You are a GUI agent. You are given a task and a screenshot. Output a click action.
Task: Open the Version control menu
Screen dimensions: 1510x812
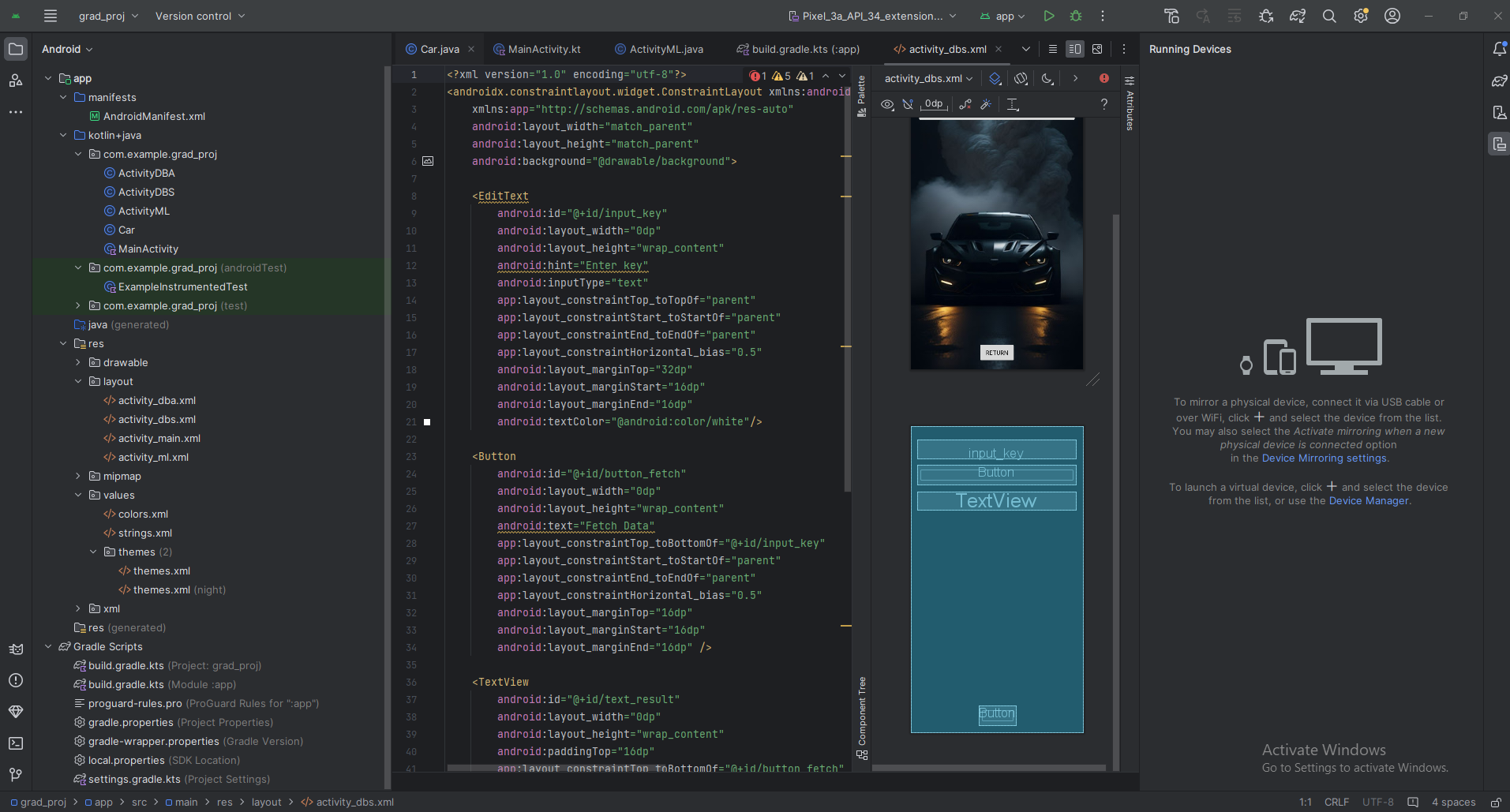tap(200, 16)
